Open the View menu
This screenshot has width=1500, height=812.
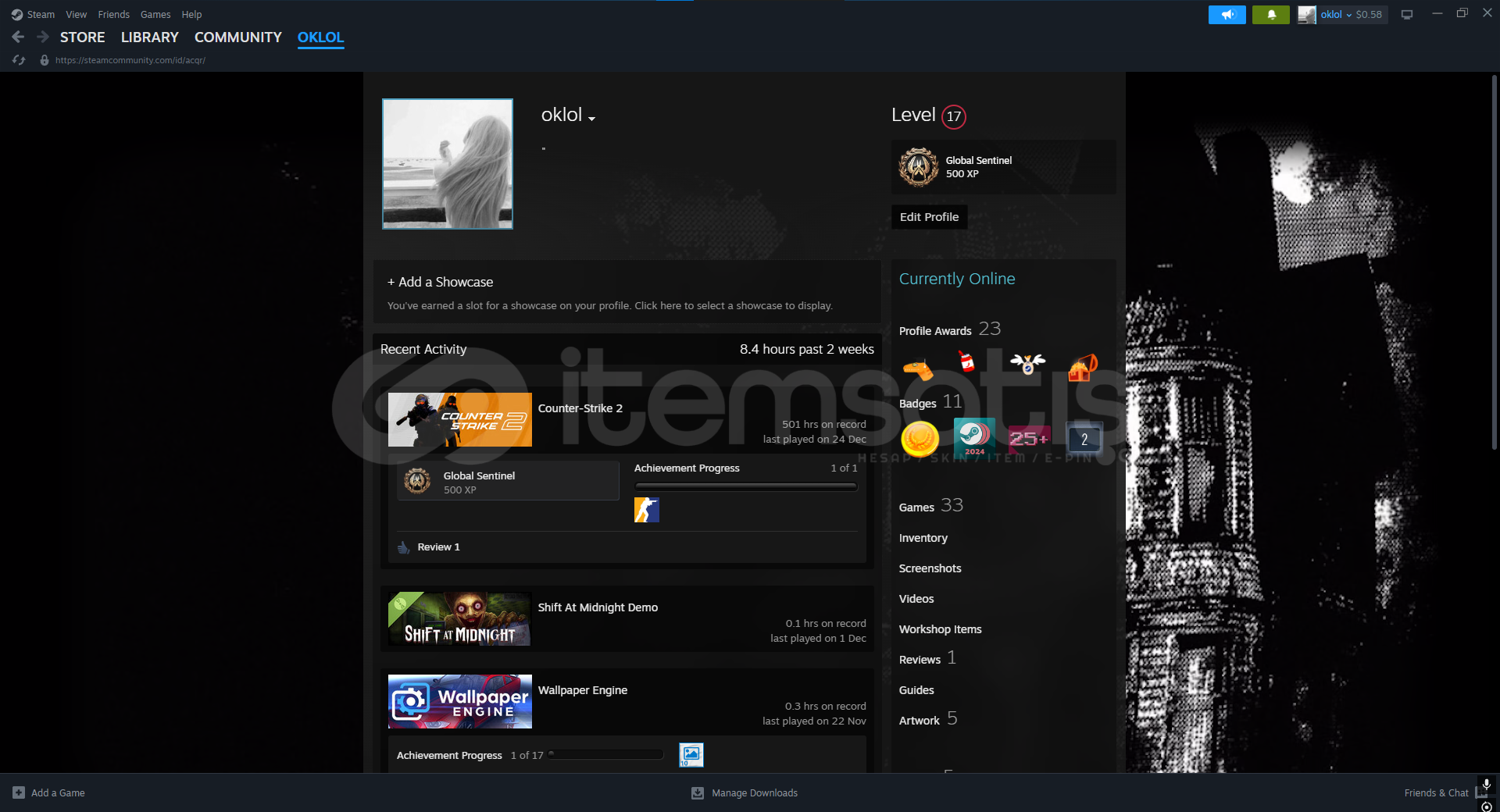coord(77,15)
